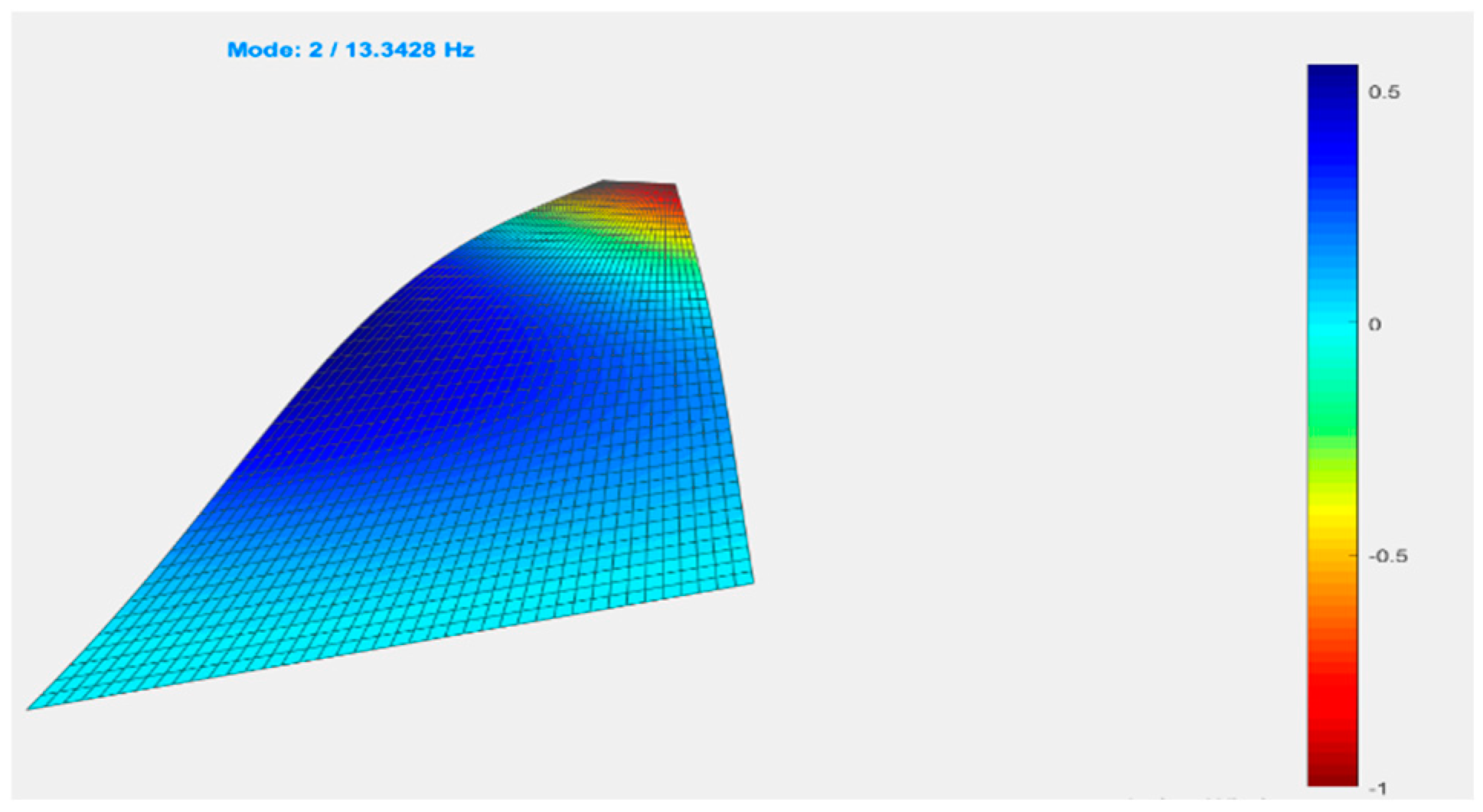Click the -1 label at colorbar bottom

click(1377, 788)
